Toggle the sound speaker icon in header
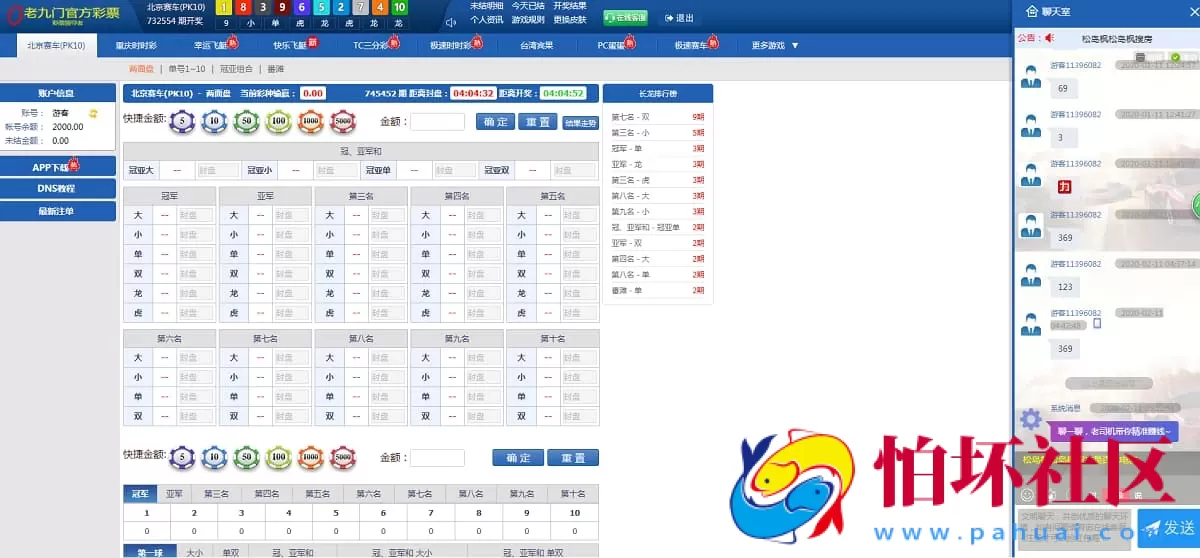This screenshot has width=1200, height=558. (451, 22)
